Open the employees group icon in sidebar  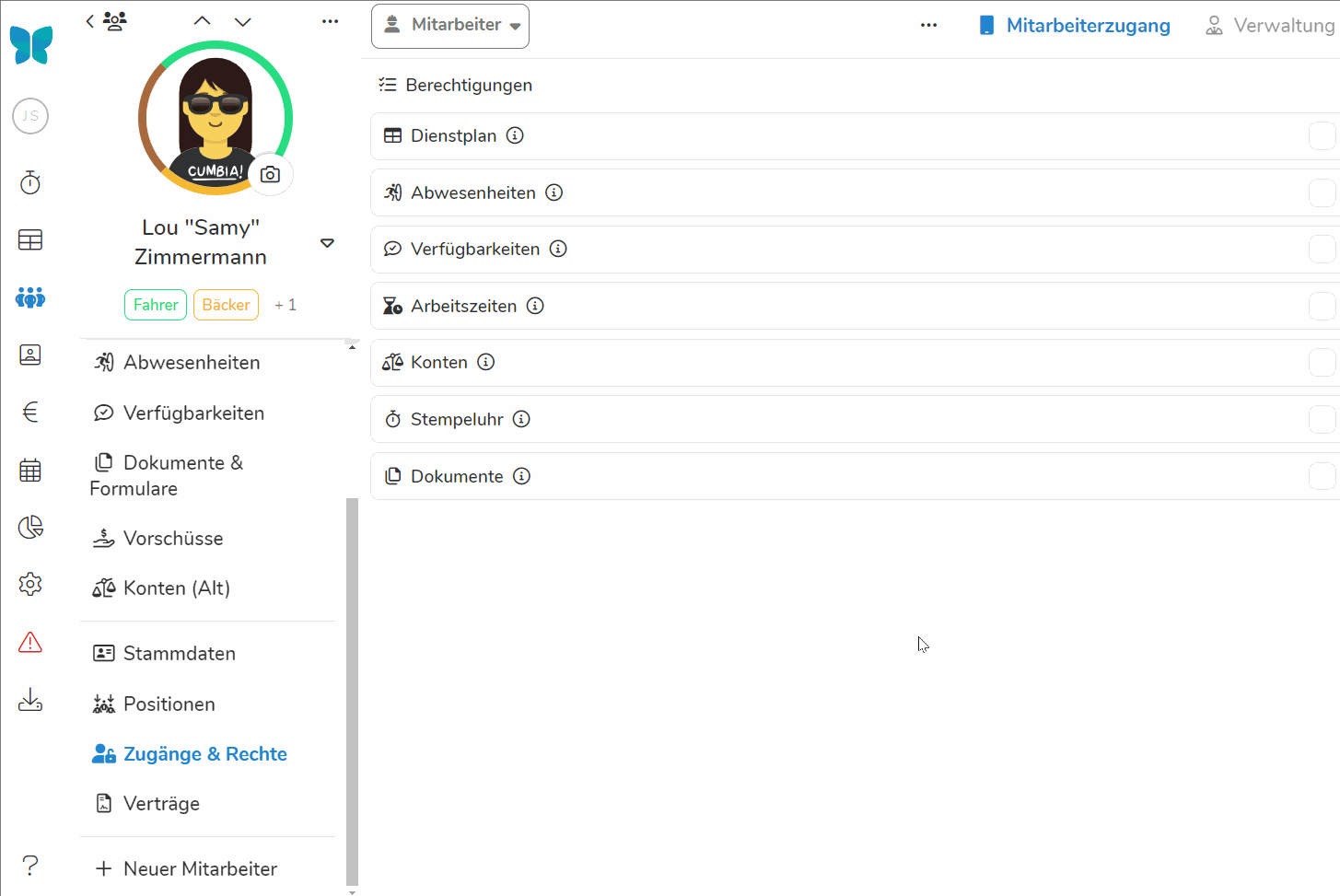[x=30, y=297]
